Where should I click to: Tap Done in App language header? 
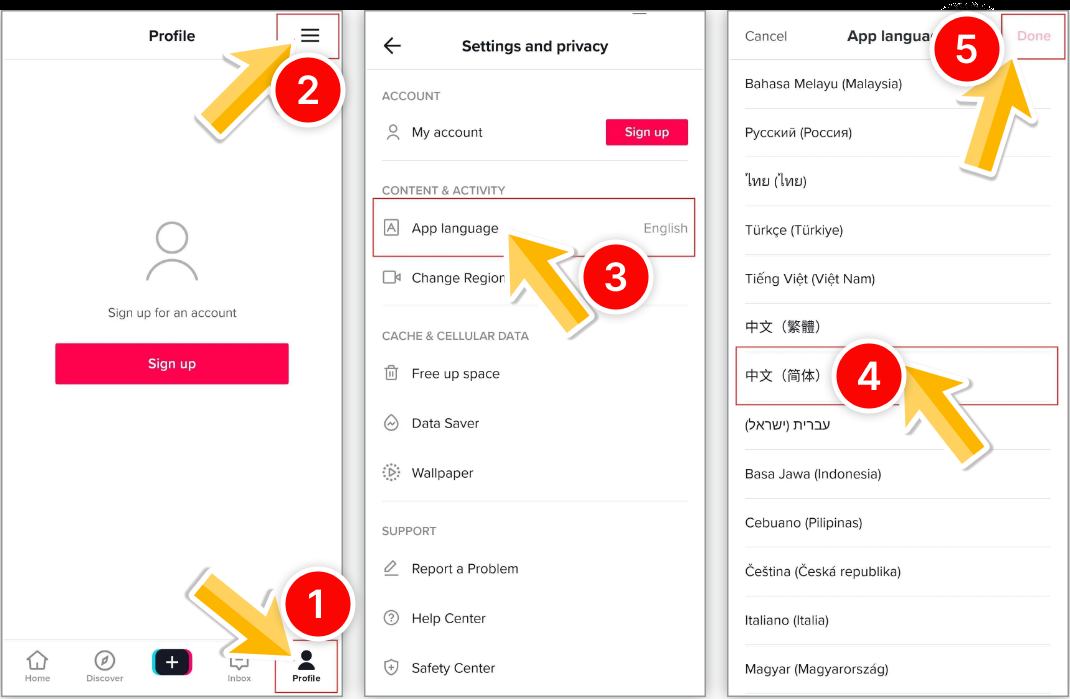click(x=1033, y=36)
